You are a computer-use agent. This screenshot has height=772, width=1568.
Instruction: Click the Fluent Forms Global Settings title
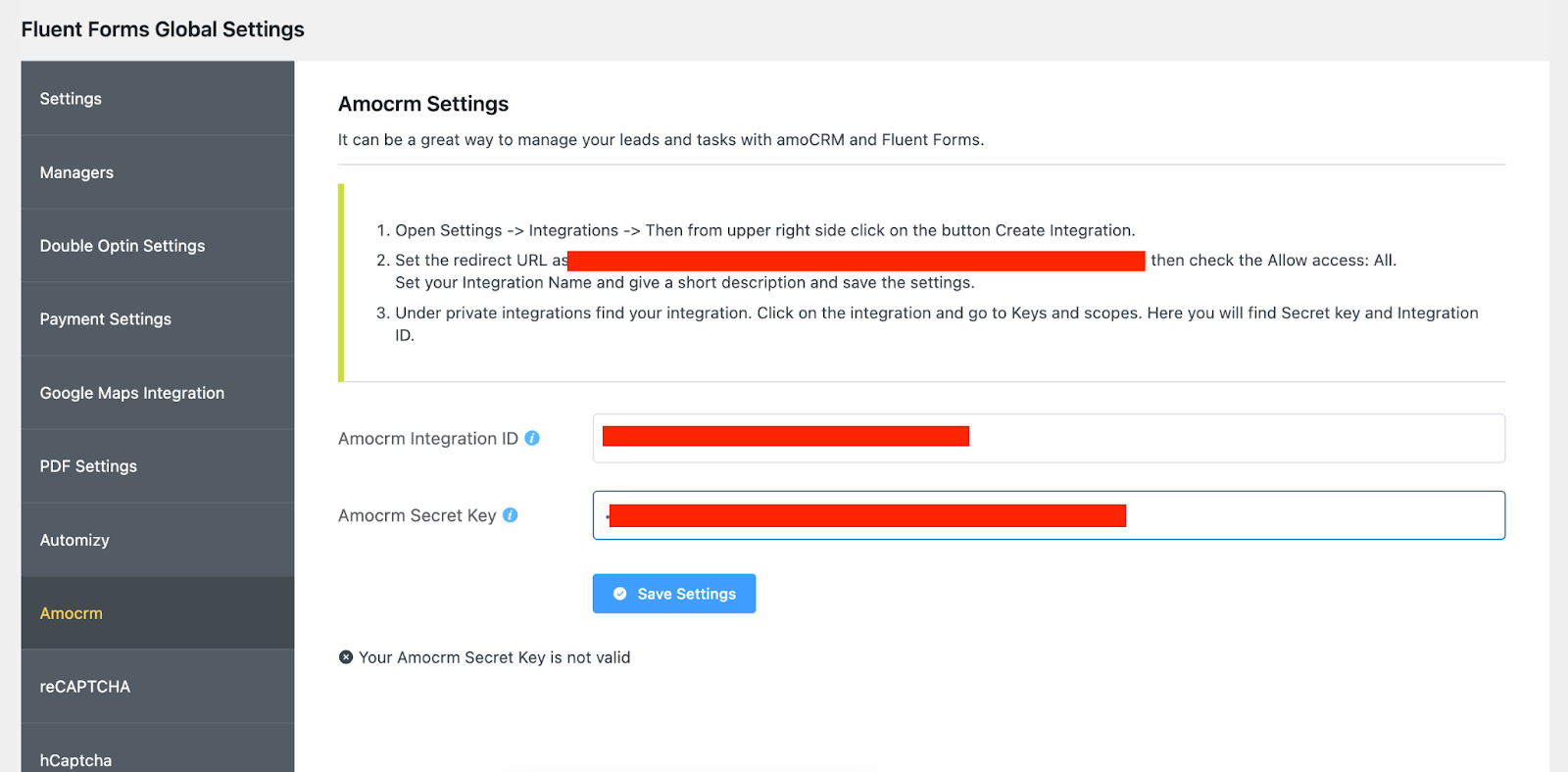163,29
